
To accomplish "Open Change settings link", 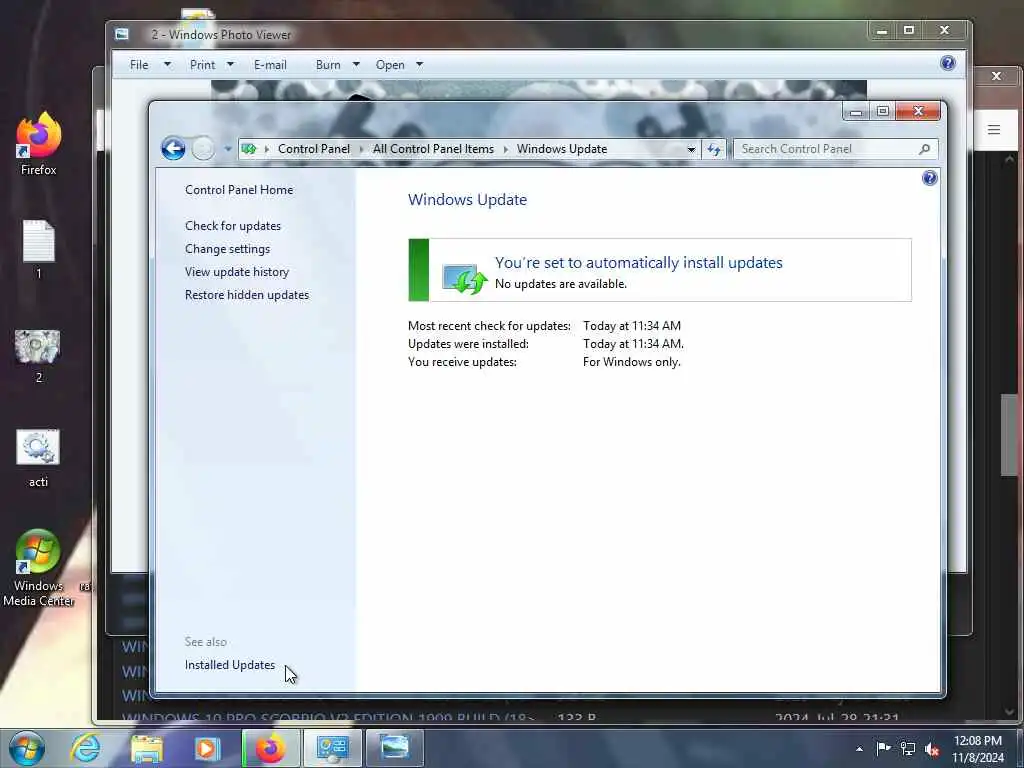I will tap(227, 249).
